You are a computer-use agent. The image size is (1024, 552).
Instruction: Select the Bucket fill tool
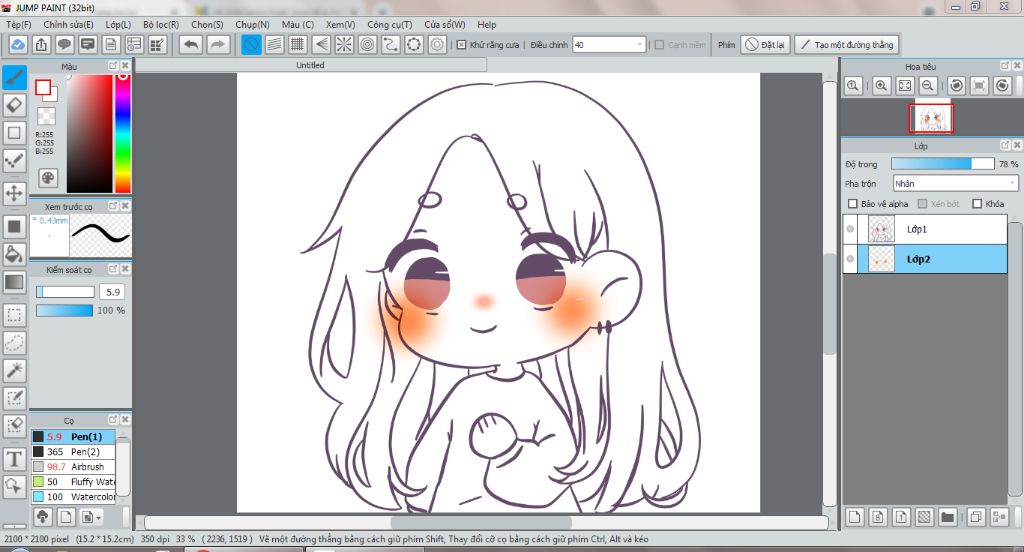[14, 254]
